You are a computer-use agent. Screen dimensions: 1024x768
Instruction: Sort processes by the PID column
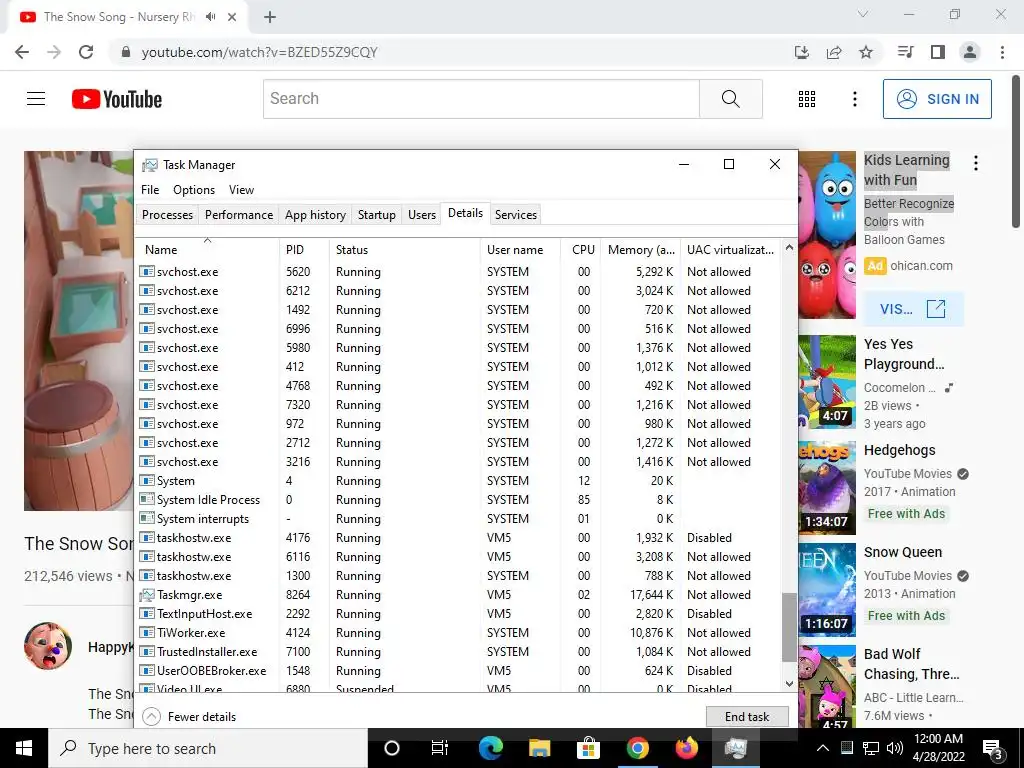304,249
